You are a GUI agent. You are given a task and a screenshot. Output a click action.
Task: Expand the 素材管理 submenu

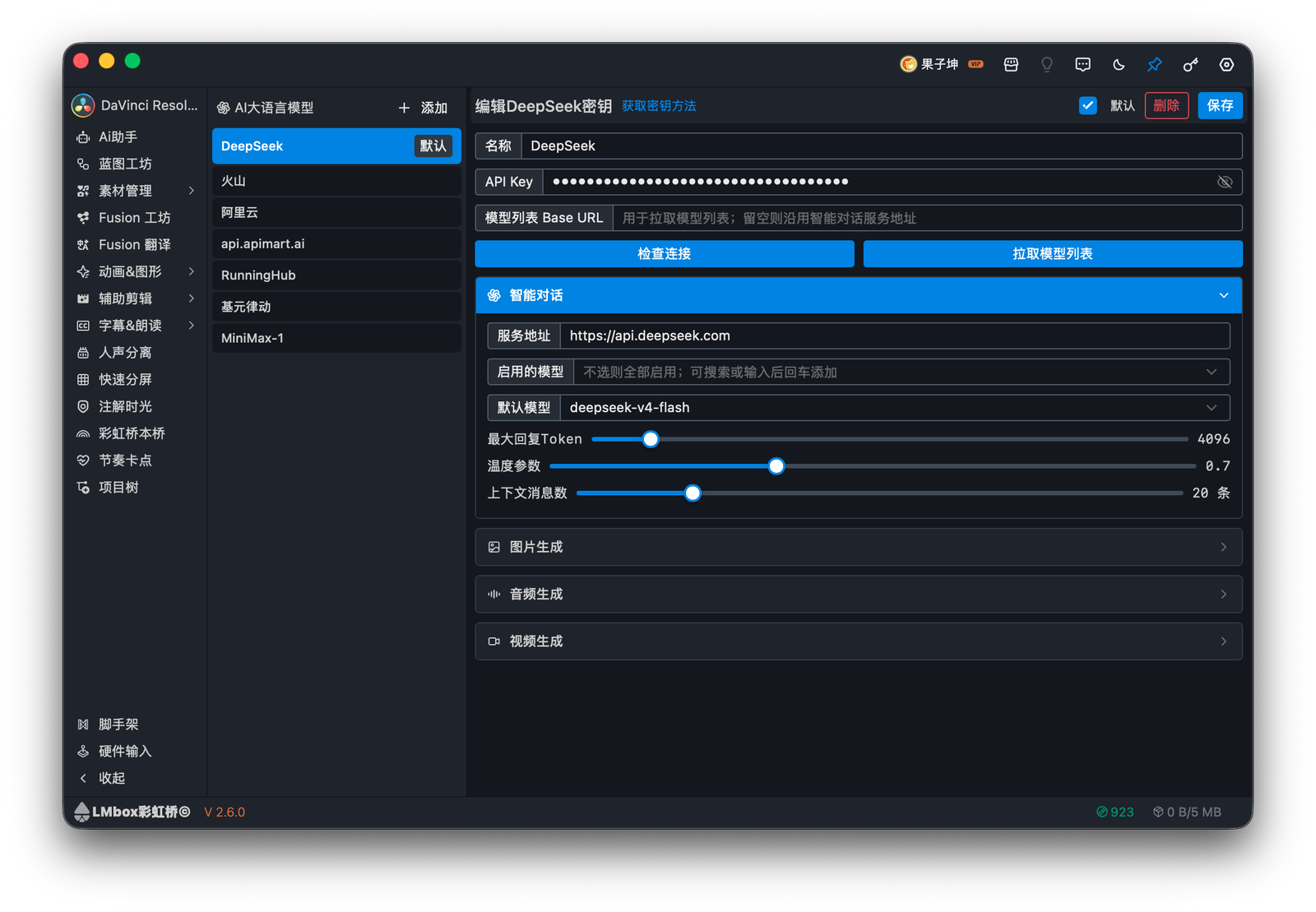pyautogui.click(x=137, y=191)
